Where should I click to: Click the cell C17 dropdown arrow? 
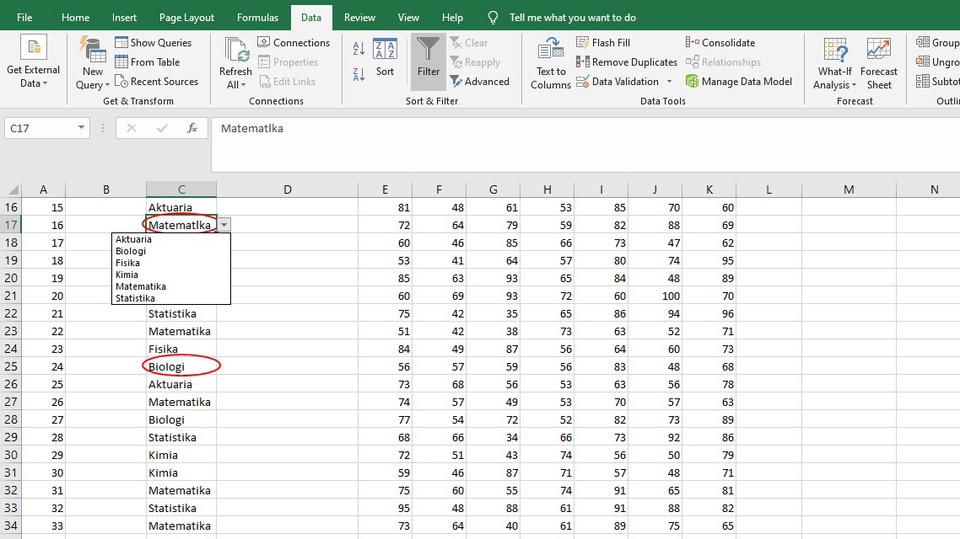point(224,225)
